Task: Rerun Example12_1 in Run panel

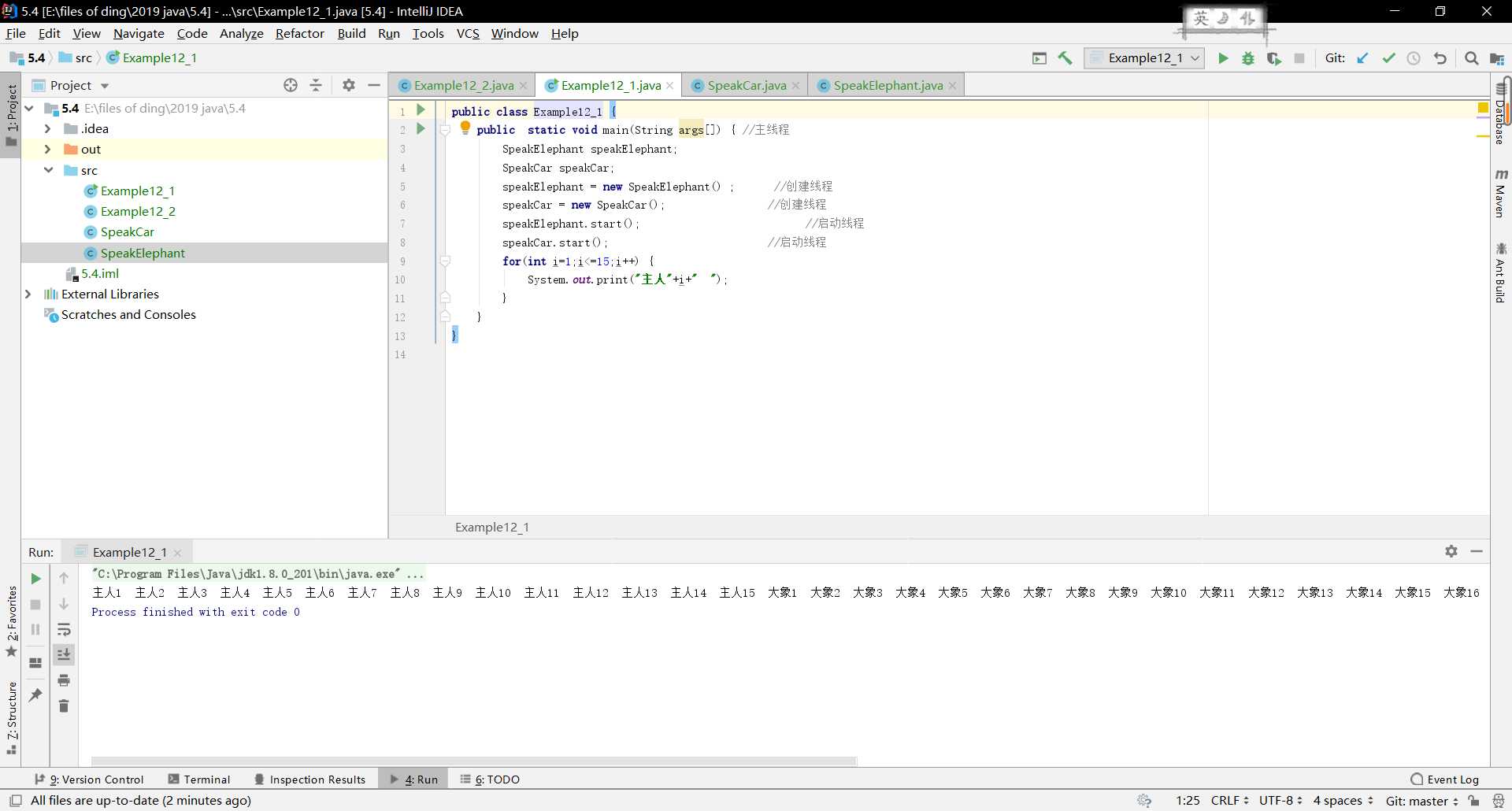Action: click(x=35, y=579)
